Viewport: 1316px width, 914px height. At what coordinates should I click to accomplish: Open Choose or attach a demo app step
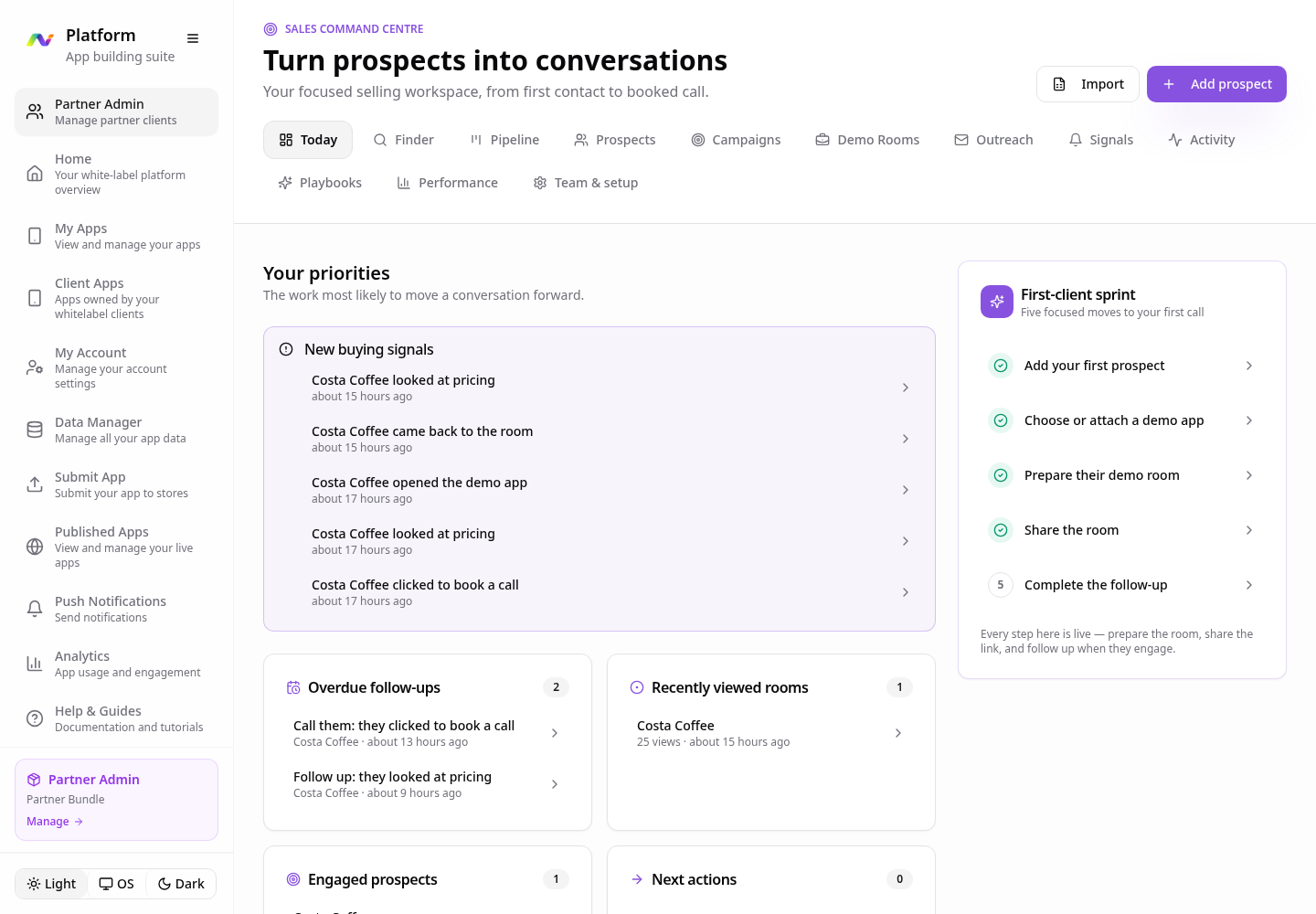coord(1121,420)
